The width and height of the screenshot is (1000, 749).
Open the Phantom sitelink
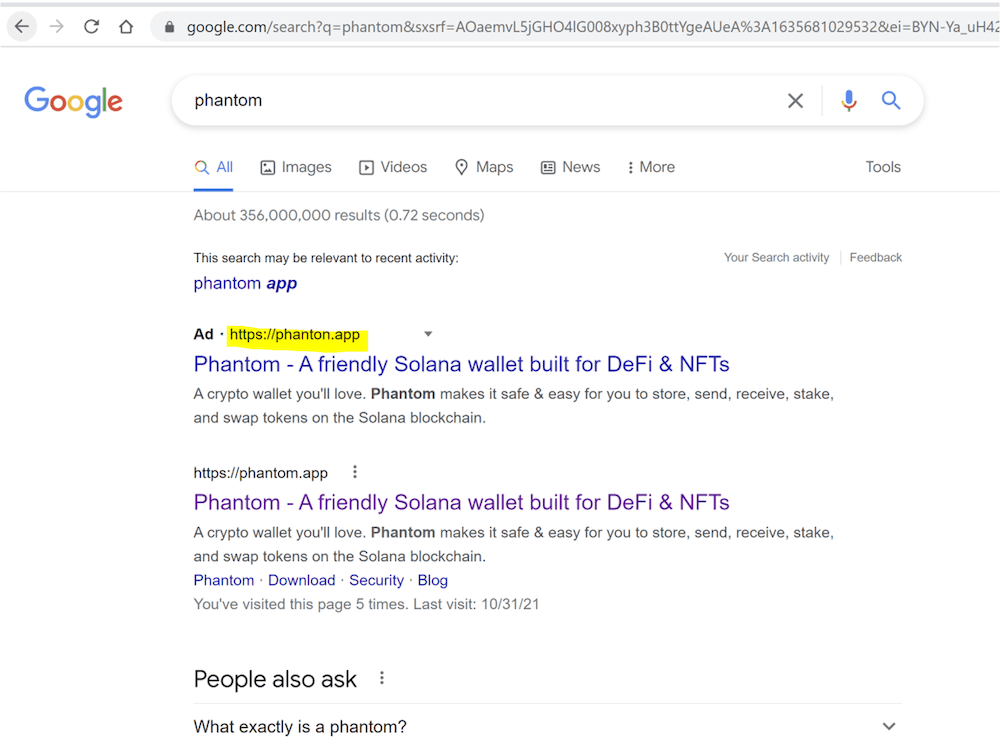[224, 581]
